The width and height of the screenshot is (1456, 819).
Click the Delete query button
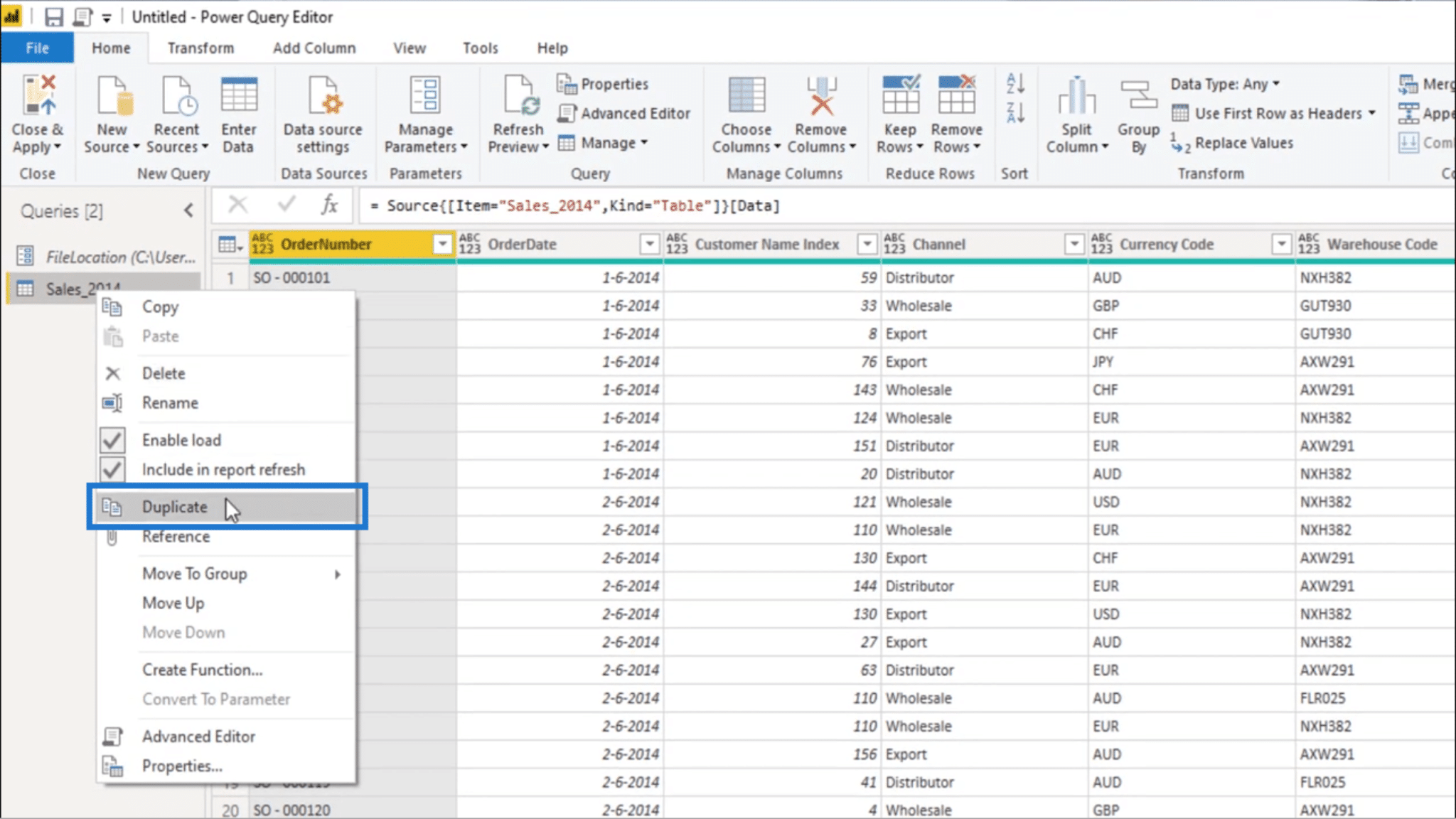[163, 373]
